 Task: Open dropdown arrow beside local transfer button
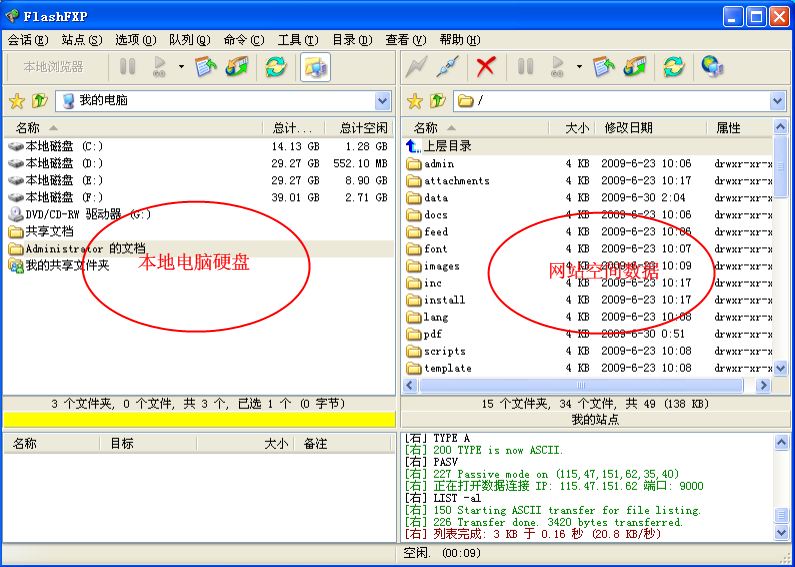tap(181, 67)
